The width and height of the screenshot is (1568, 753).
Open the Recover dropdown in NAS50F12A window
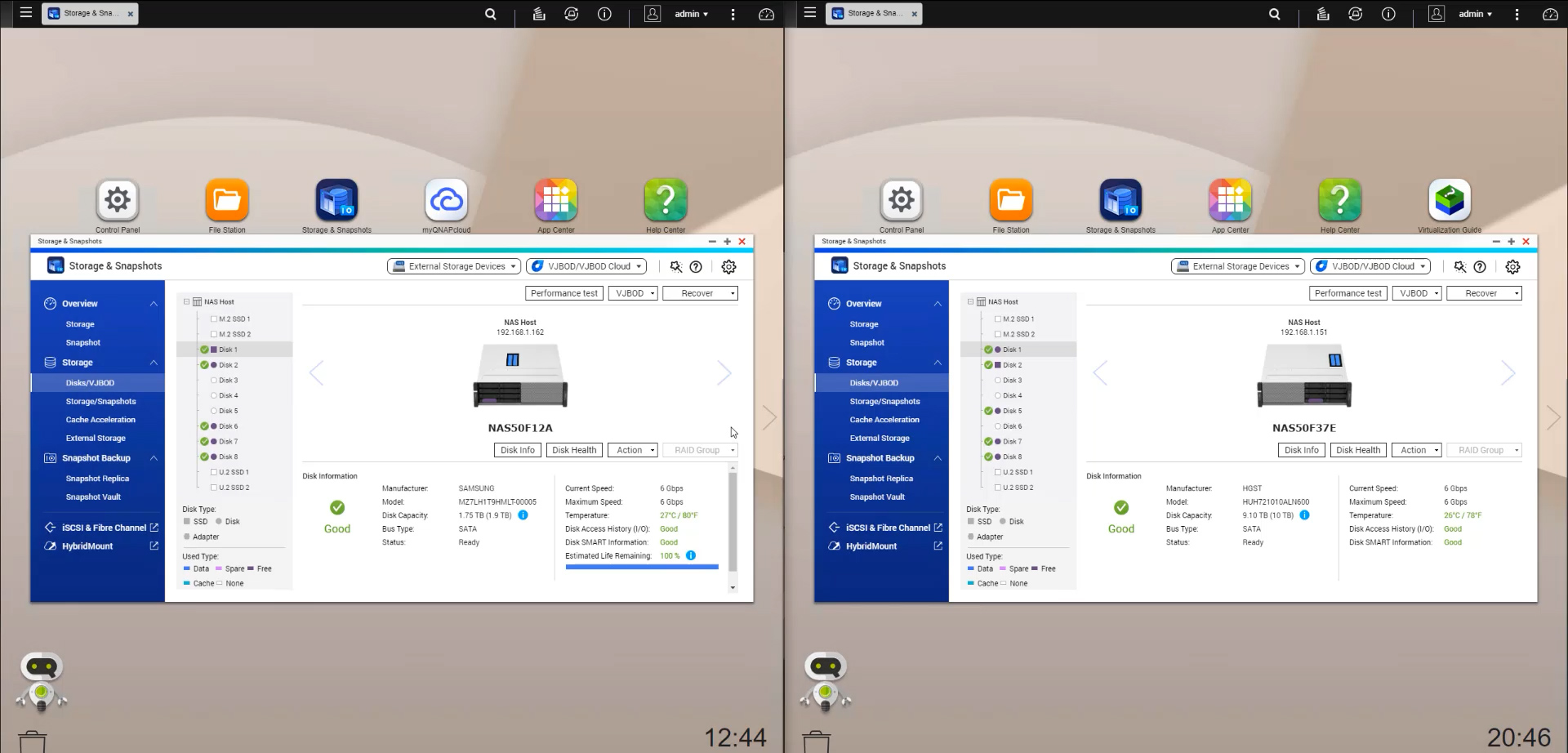tap(700, 293)
